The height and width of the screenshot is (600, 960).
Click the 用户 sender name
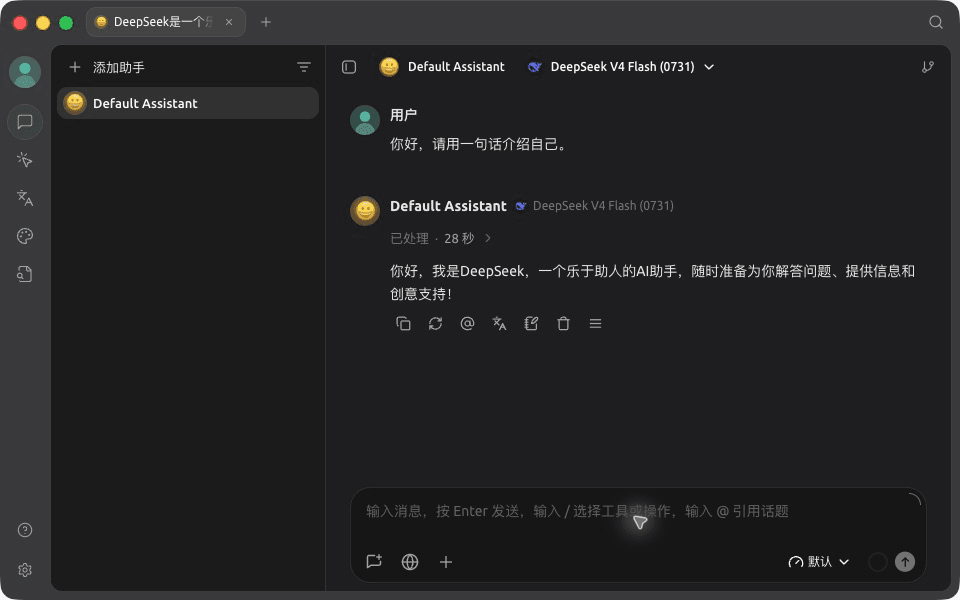403,115
